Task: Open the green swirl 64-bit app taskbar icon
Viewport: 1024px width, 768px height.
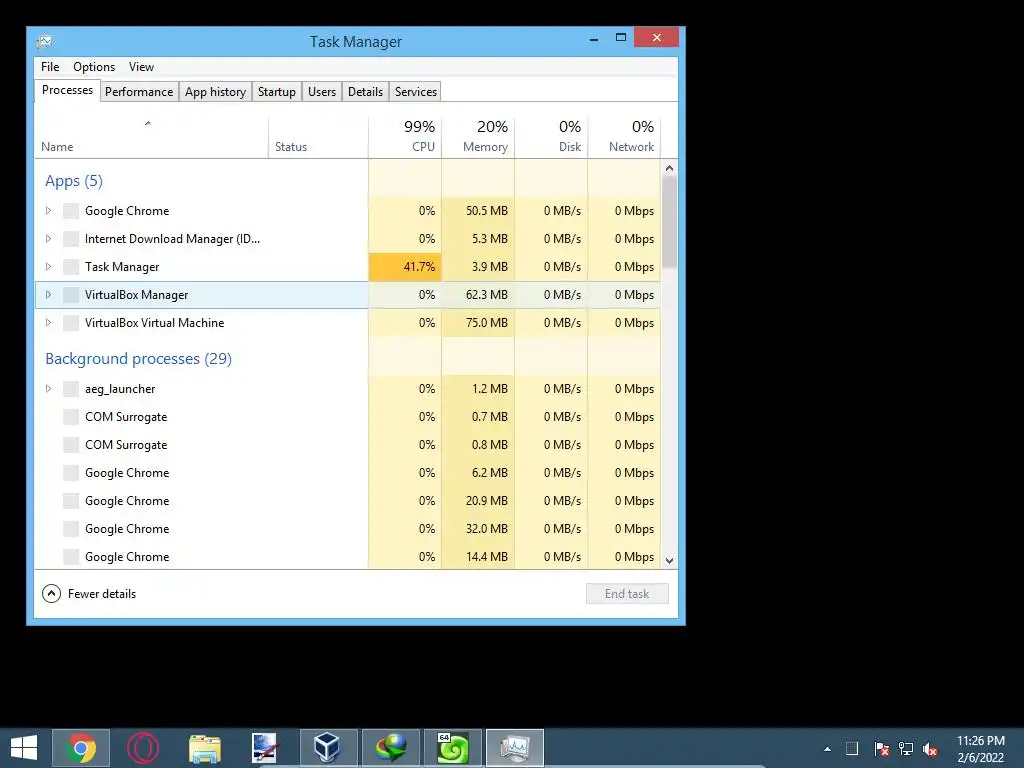Action: pyautogui.click(x=453, y=748)
